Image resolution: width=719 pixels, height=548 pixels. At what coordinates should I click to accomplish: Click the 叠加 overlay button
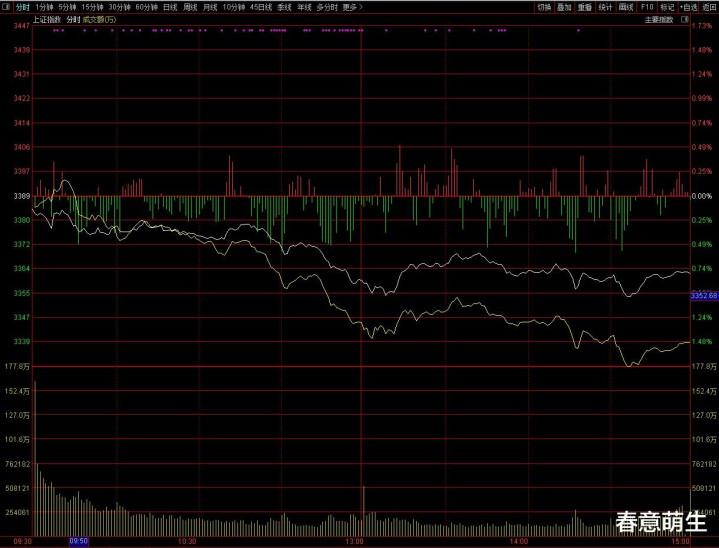click(564, 7)
